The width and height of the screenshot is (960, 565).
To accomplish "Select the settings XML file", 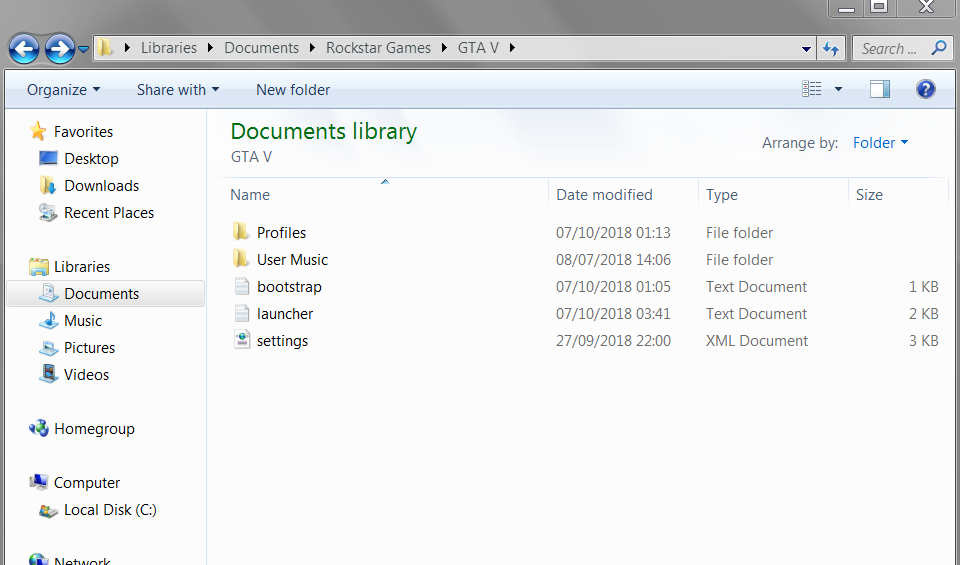I will click(x=282, y=340).
